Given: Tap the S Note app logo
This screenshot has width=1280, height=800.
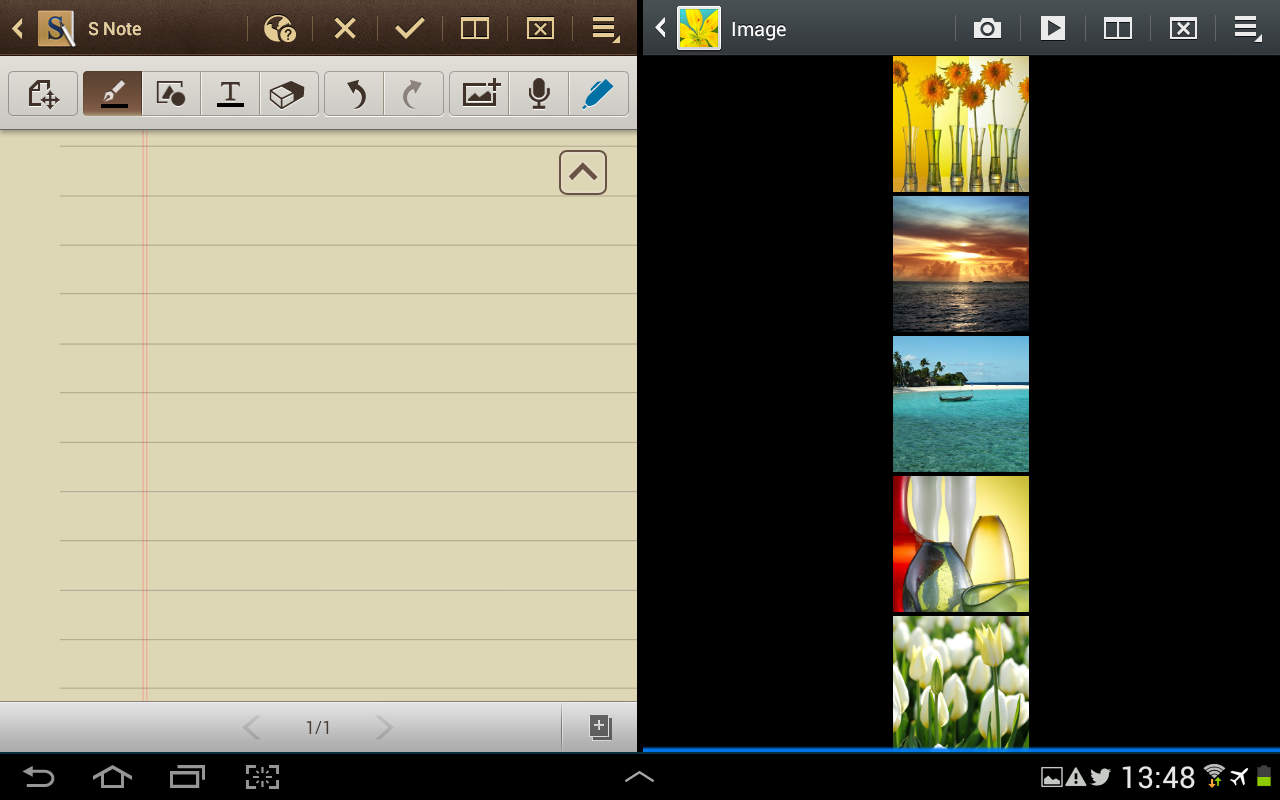Looking at the screenshot, I should [57, 28].
